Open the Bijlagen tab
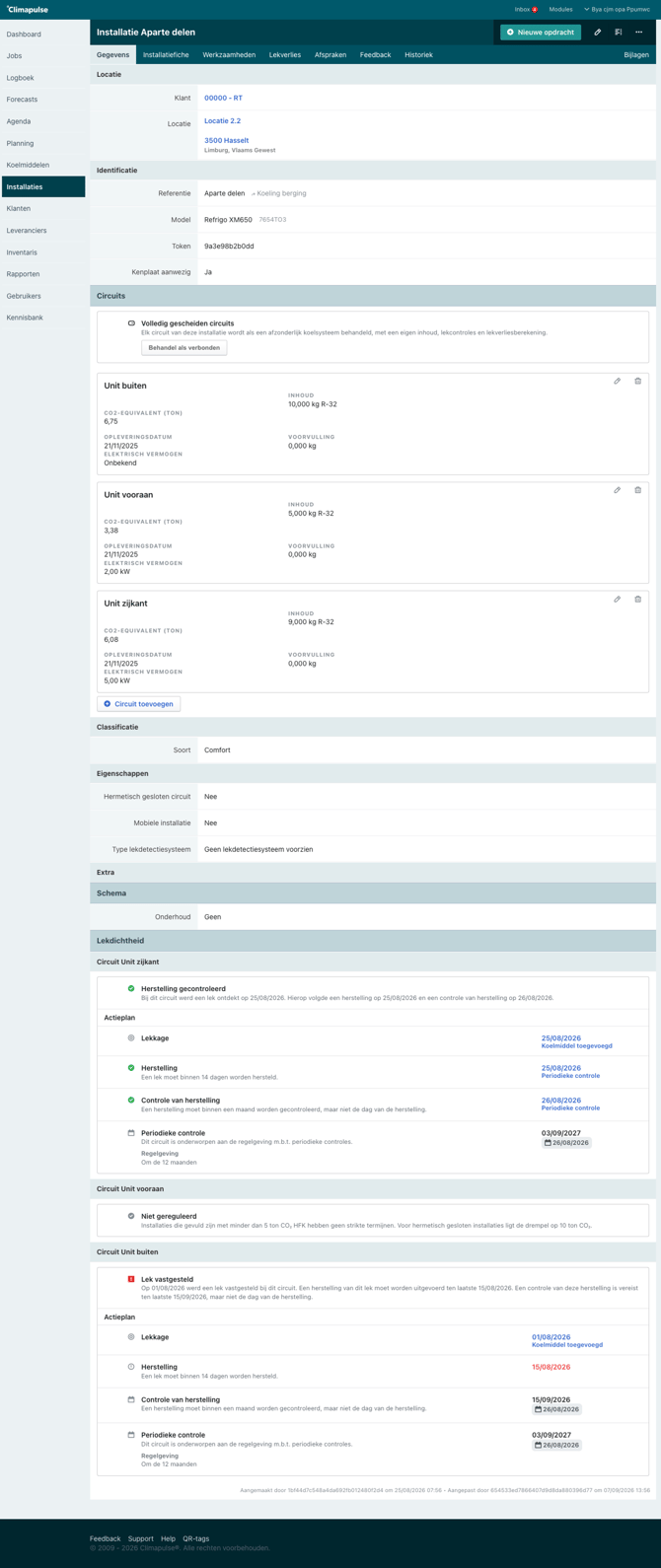 tap(636, 55)
